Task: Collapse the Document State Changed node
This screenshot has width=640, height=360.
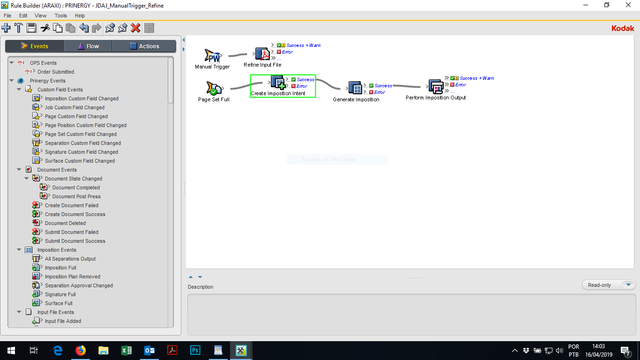Action: [x=27, y=178]
